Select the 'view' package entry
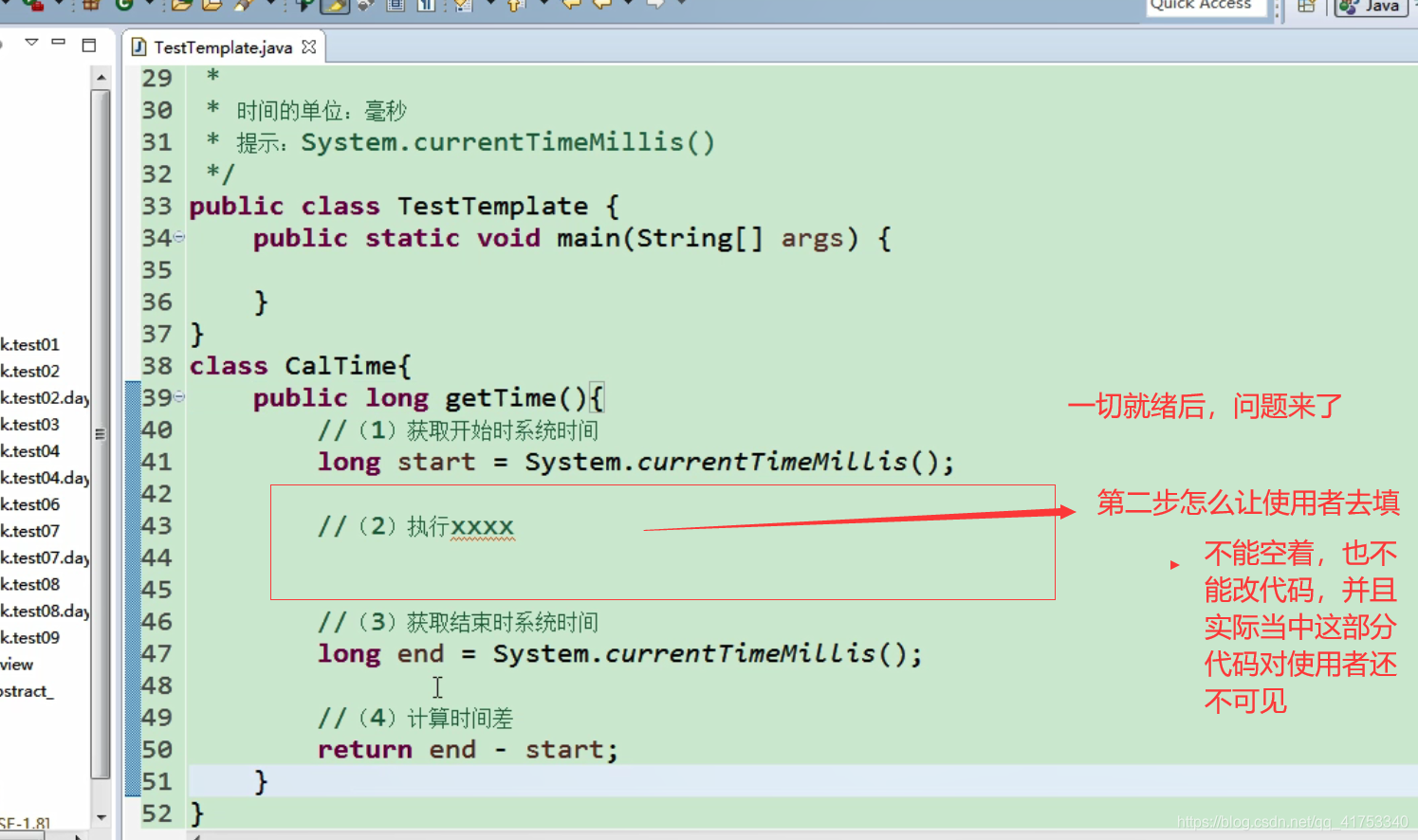1418x840 pixels. point(16,664)
